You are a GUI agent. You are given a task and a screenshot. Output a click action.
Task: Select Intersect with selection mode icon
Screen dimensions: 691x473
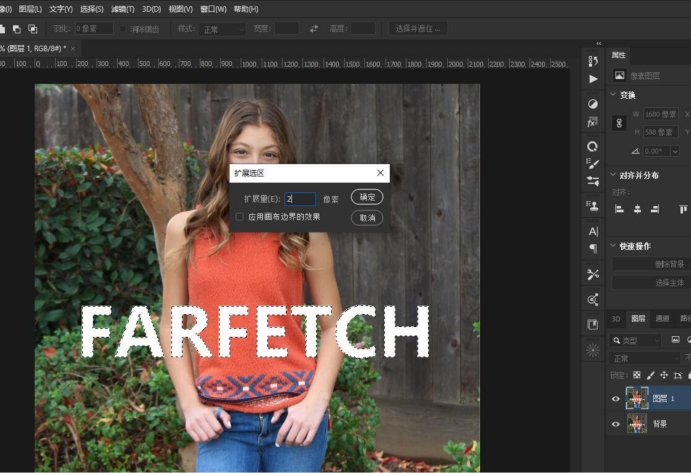(x=33, y=29)
